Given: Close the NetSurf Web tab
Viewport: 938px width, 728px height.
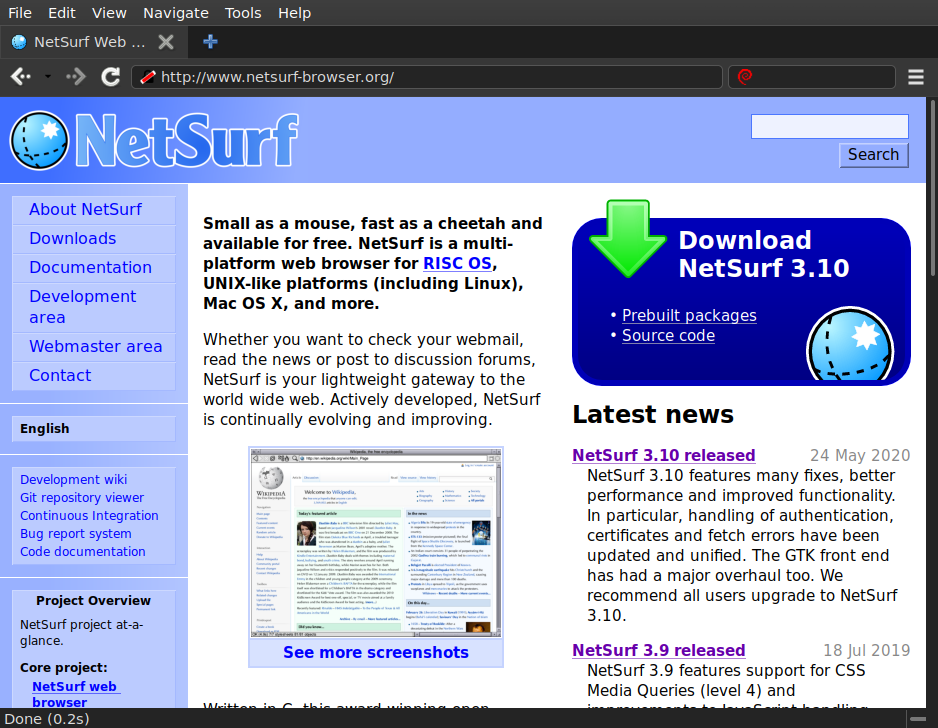Looking at the screenshot, I should [x=166, y=42].
